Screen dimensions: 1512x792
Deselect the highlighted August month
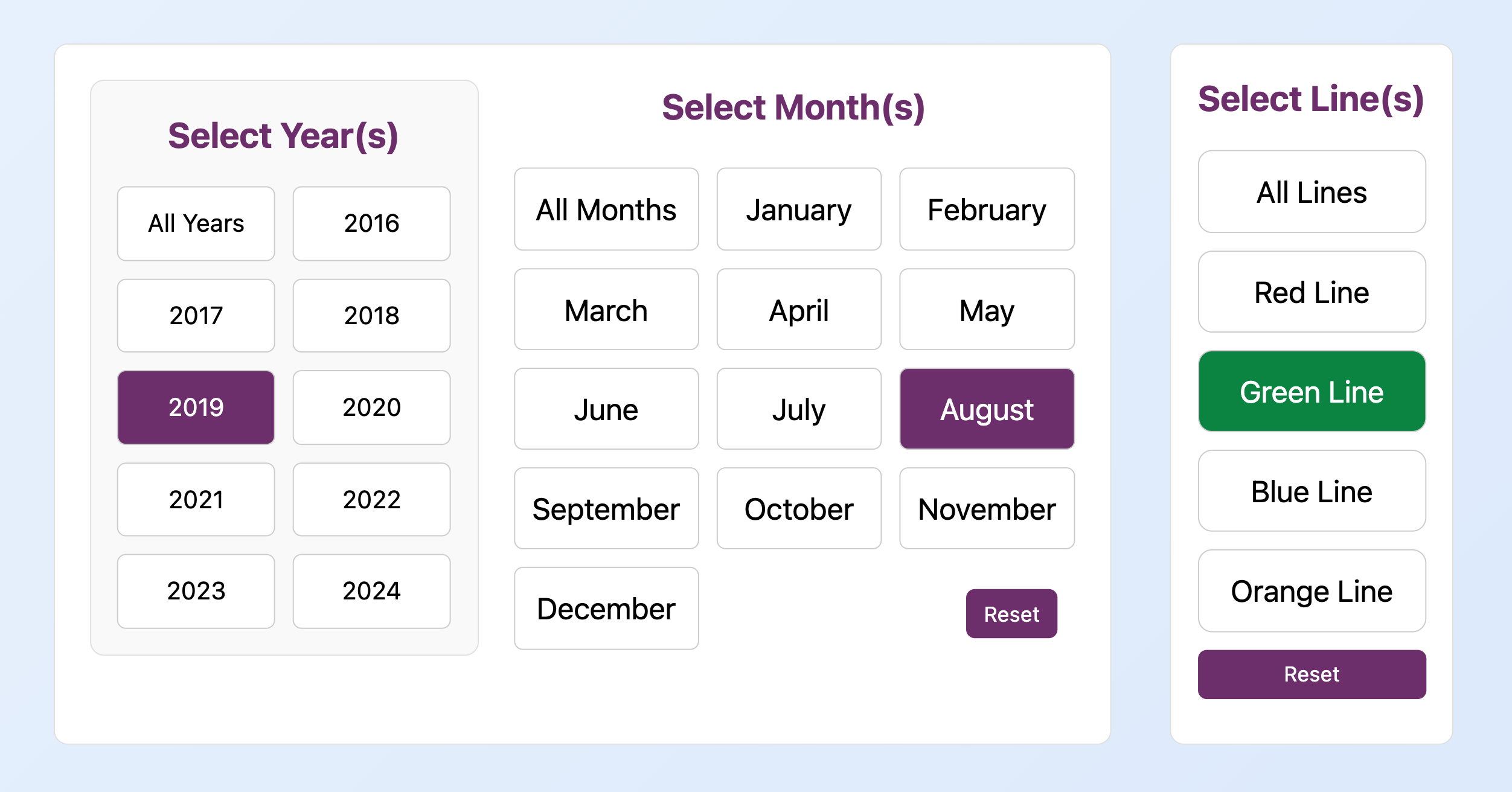click(987, 409)
